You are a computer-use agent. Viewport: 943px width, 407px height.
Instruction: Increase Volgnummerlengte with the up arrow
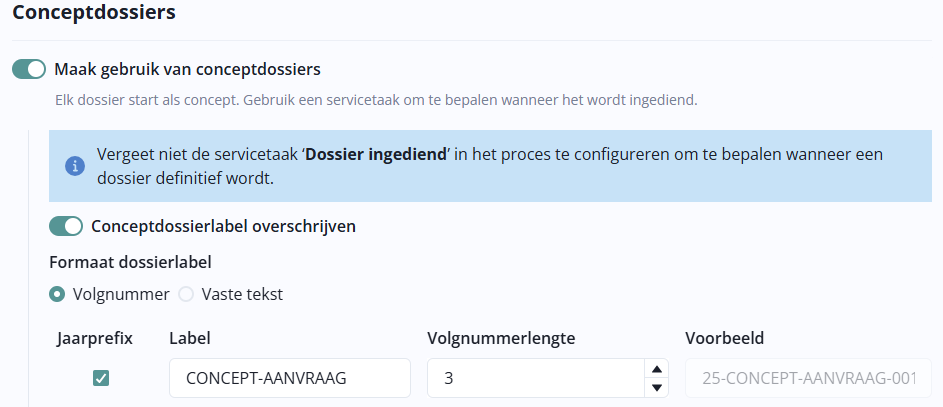[657, 370]
